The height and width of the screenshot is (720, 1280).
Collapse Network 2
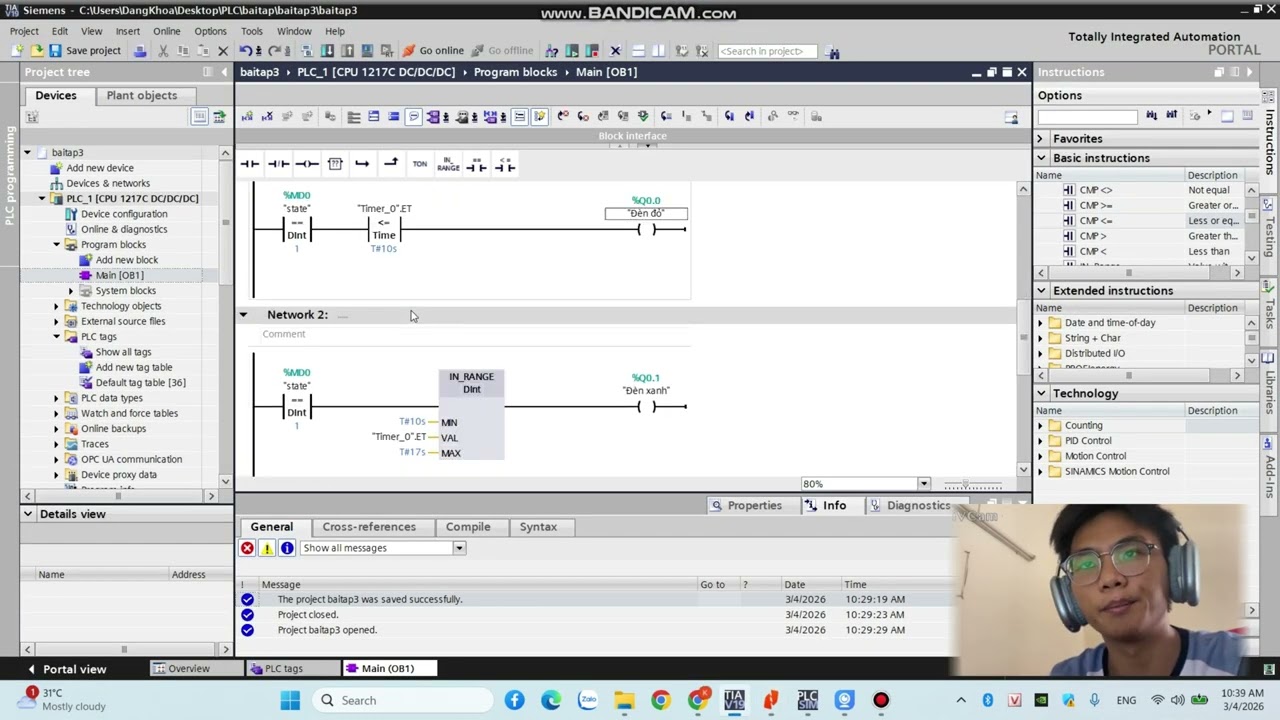point(243,315)
